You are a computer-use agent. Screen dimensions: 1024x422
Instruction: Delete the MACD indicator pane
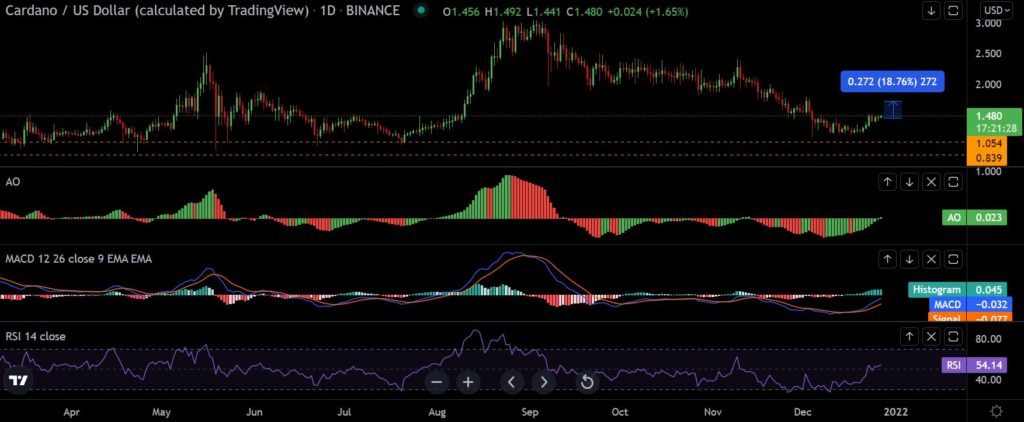point(931,259)
